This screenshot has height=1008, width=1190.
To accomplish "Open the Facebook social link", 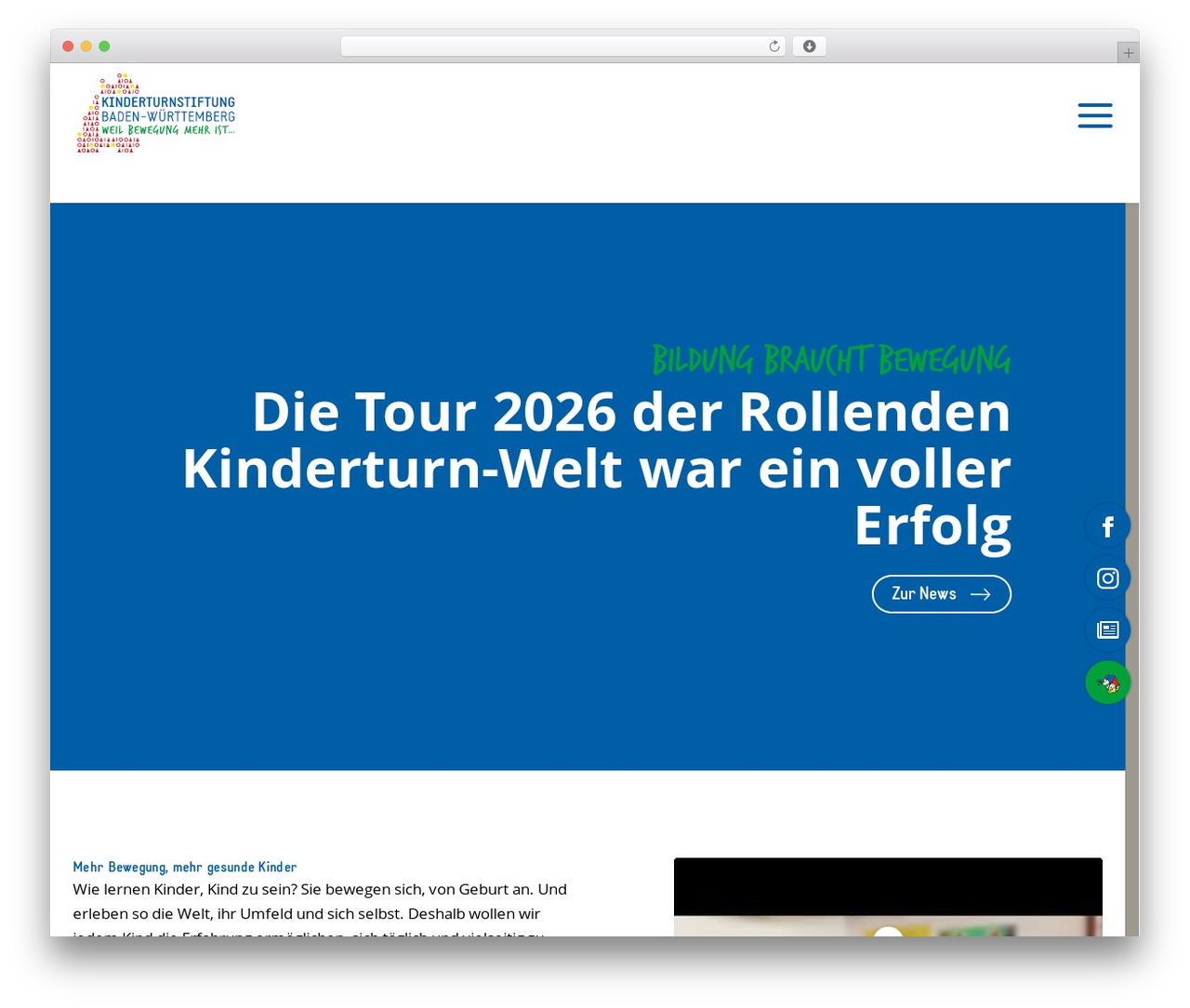I will pos(1107,526).
